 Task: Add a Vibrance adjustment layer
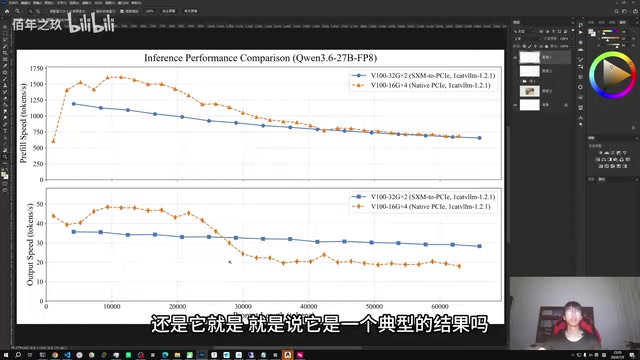click(624, 153)
